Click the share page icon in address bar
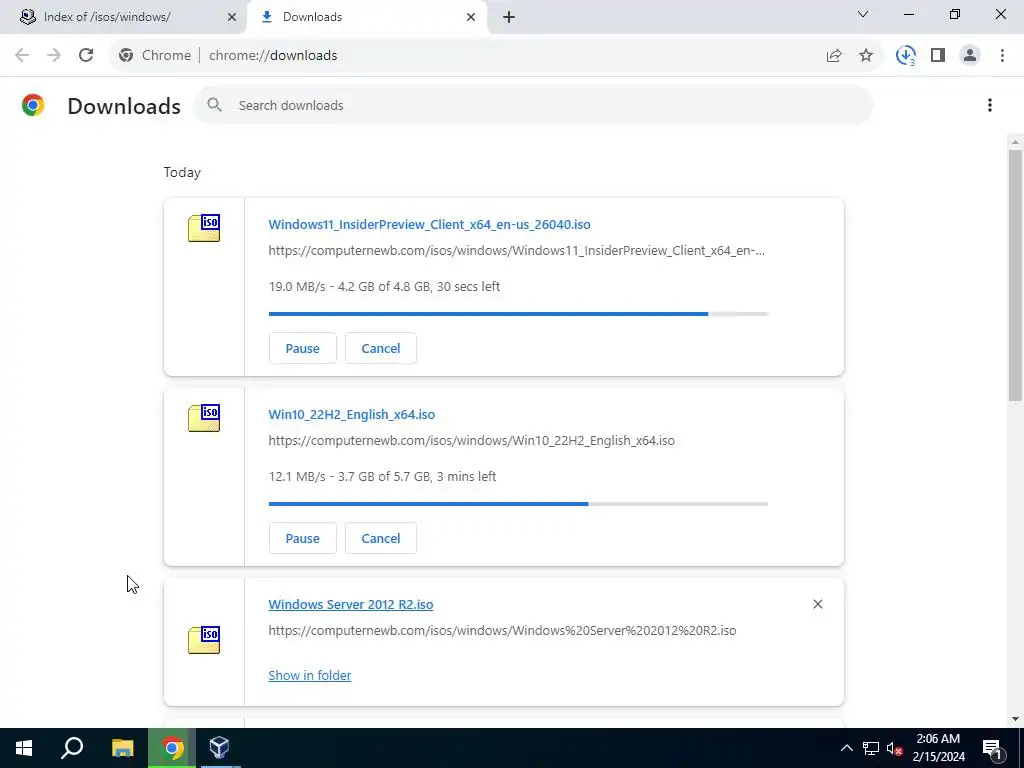This screenshot has height=768, width=1024. pyautogui.click(x=834, y=56)
